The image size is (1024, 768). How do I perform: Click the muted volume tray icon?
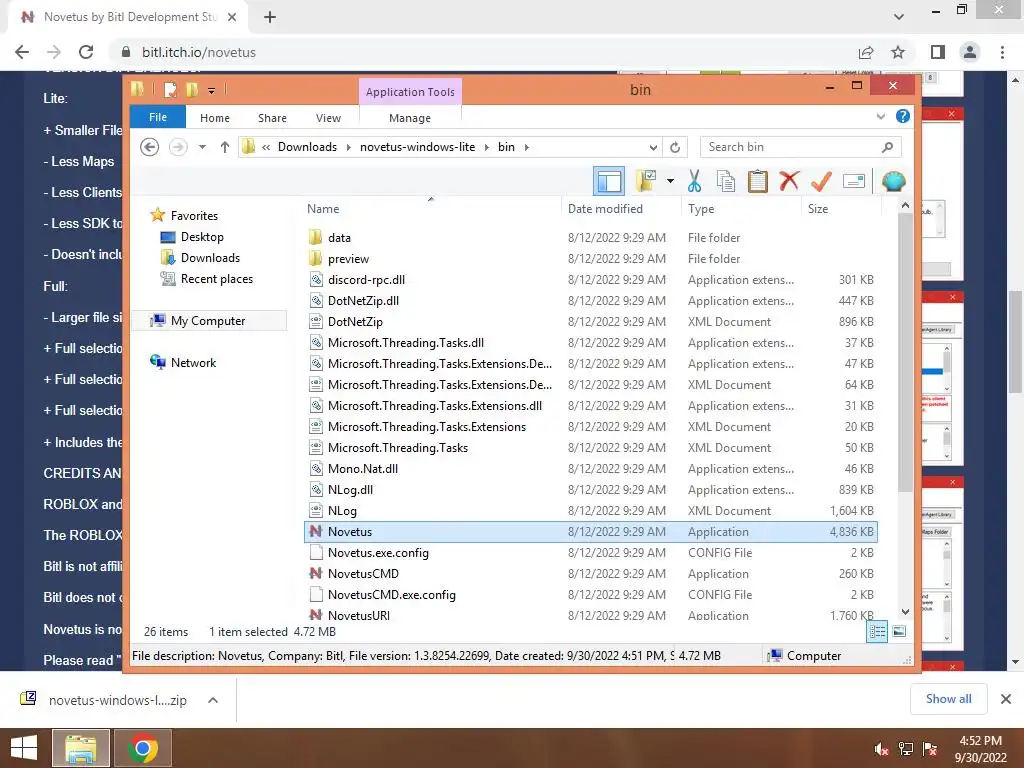click(881, 749)
